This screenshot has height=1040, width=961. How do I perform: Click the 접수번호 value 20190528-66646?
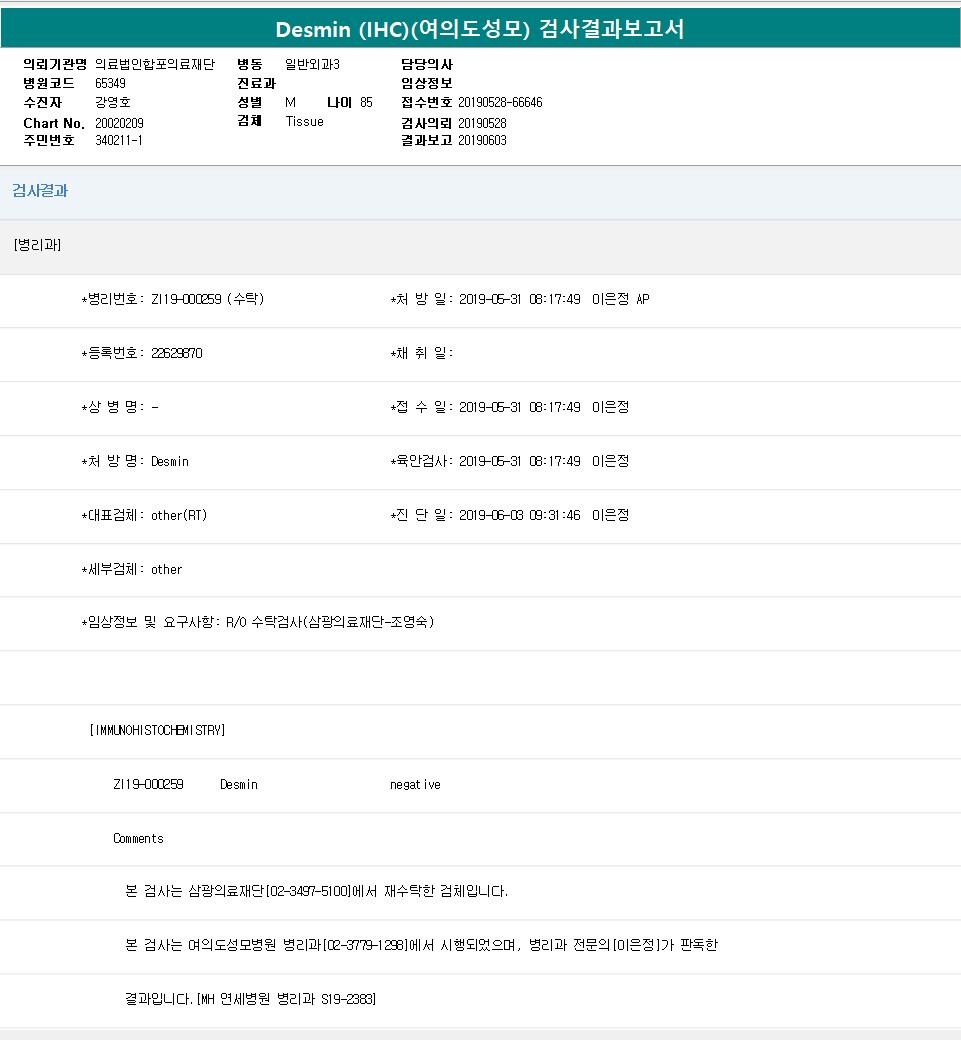pos(500,102)
